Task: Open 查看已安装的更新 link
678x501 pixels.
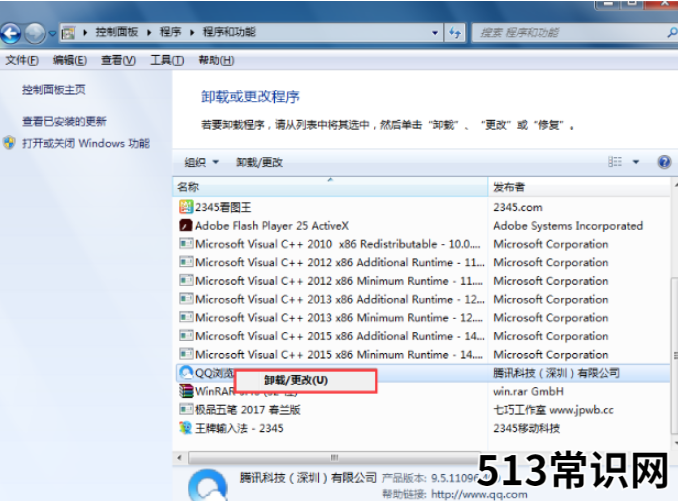Action: coord(64,121)
